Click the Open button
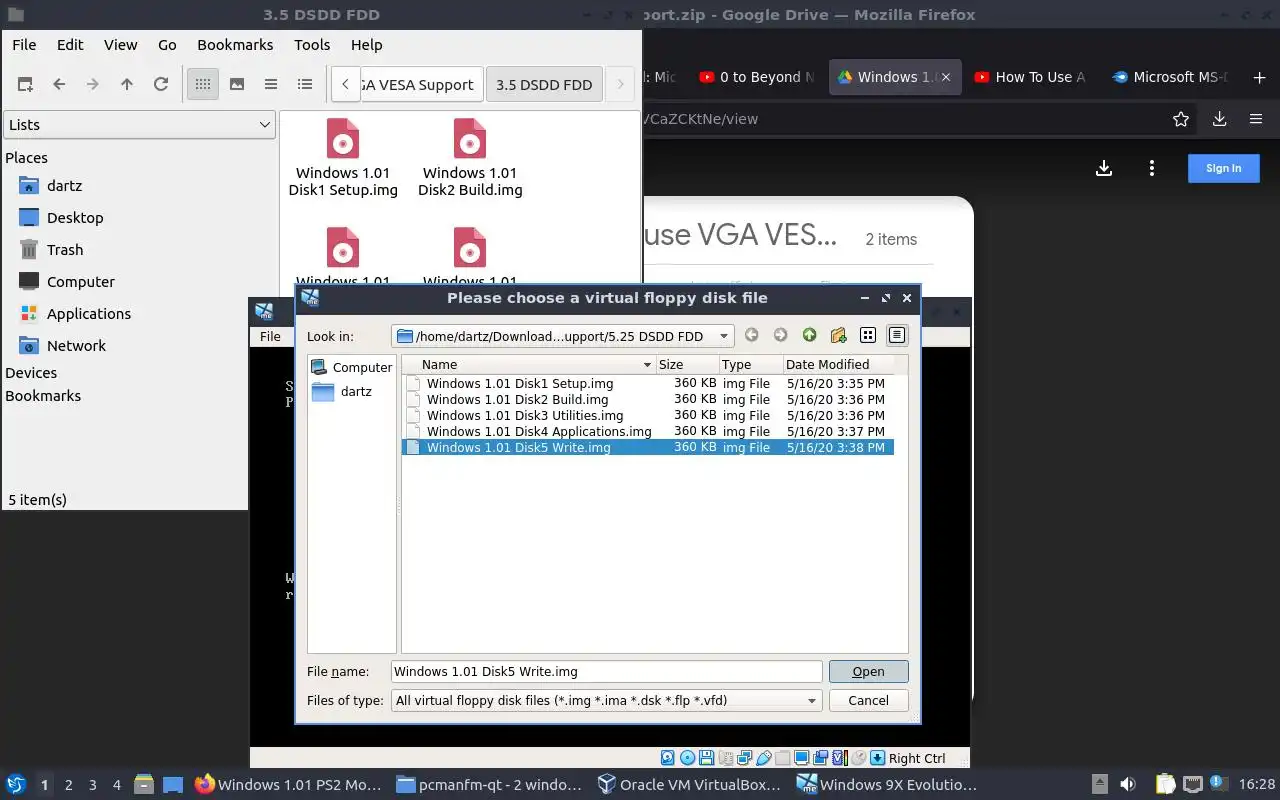The width and height of the screenshot is (1280, 800). (x=868, y=672)
